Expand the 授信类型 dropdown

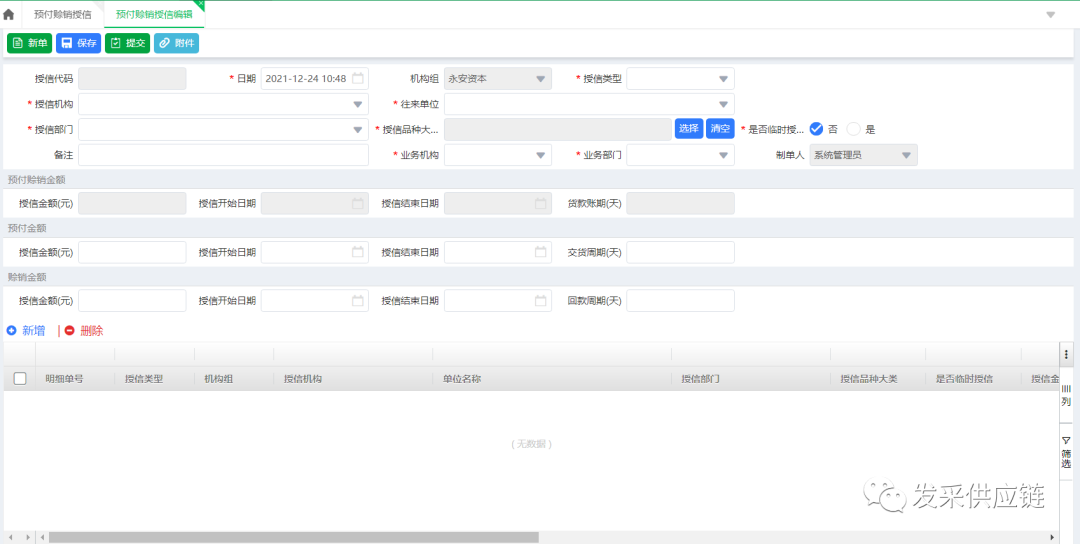point(723,79)
